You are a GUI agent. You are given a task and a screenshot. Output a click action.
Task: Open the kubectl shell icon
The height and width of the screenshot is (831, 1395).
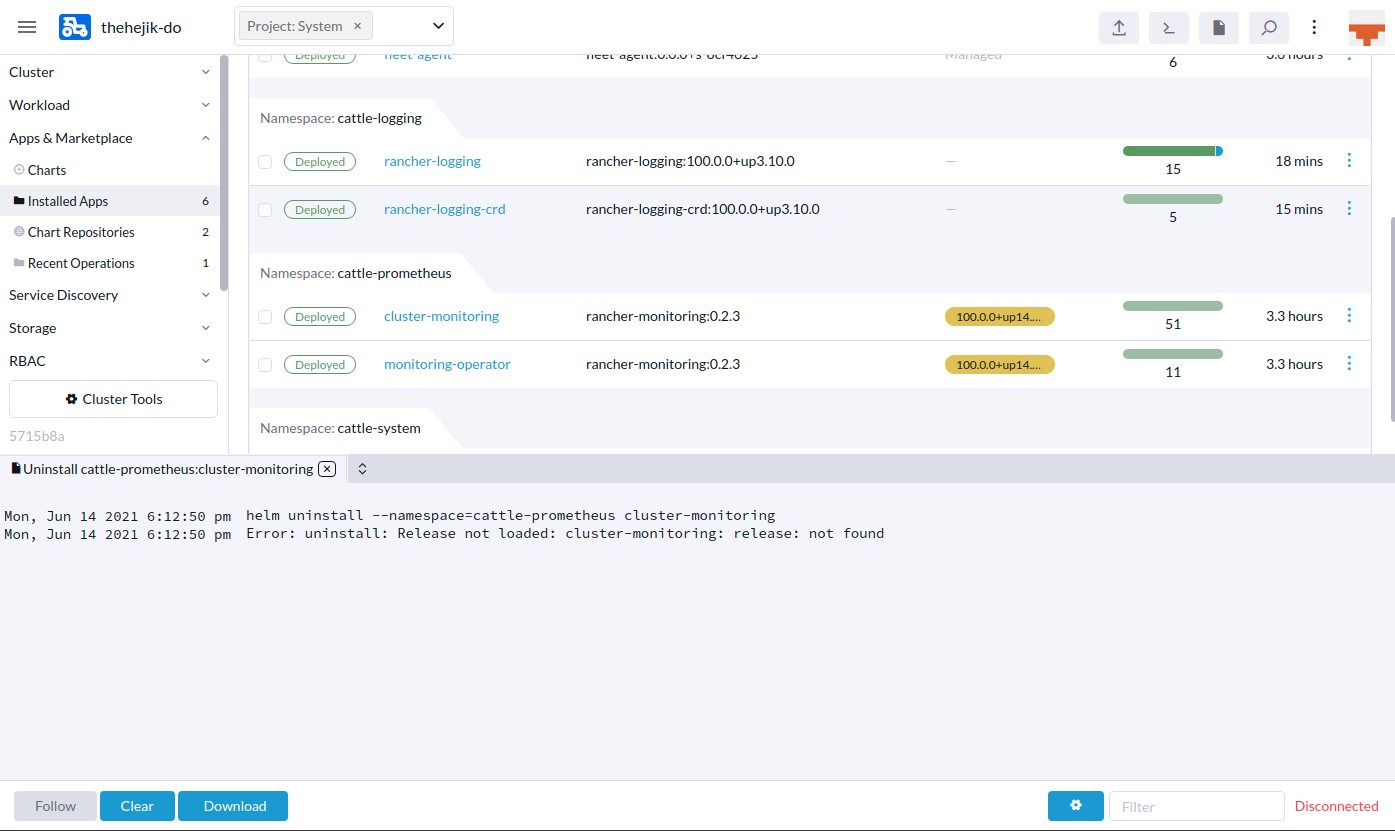click(x=1168, y=27)
